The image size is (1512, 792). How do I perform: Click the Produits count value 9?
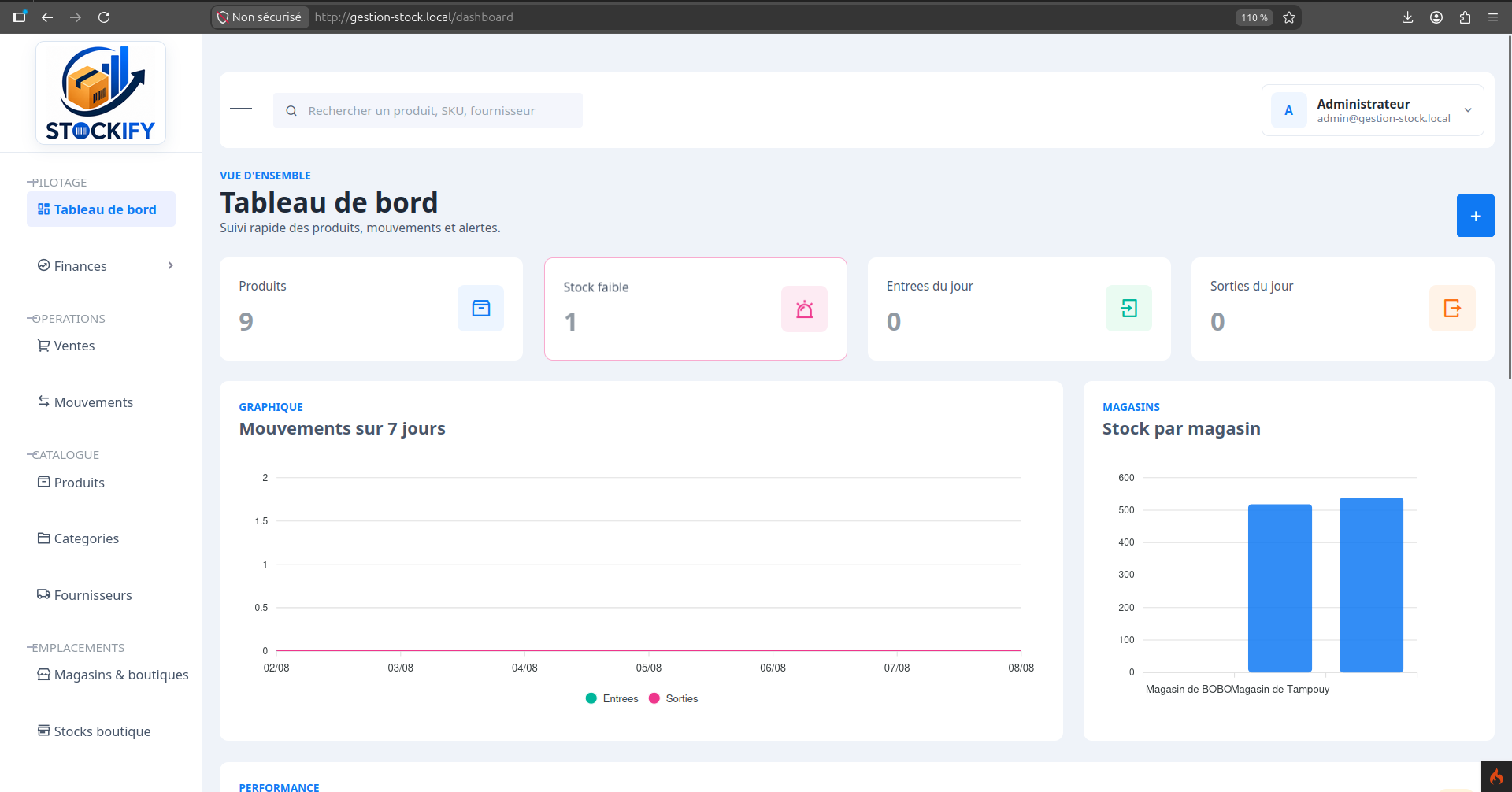[246, 321]
